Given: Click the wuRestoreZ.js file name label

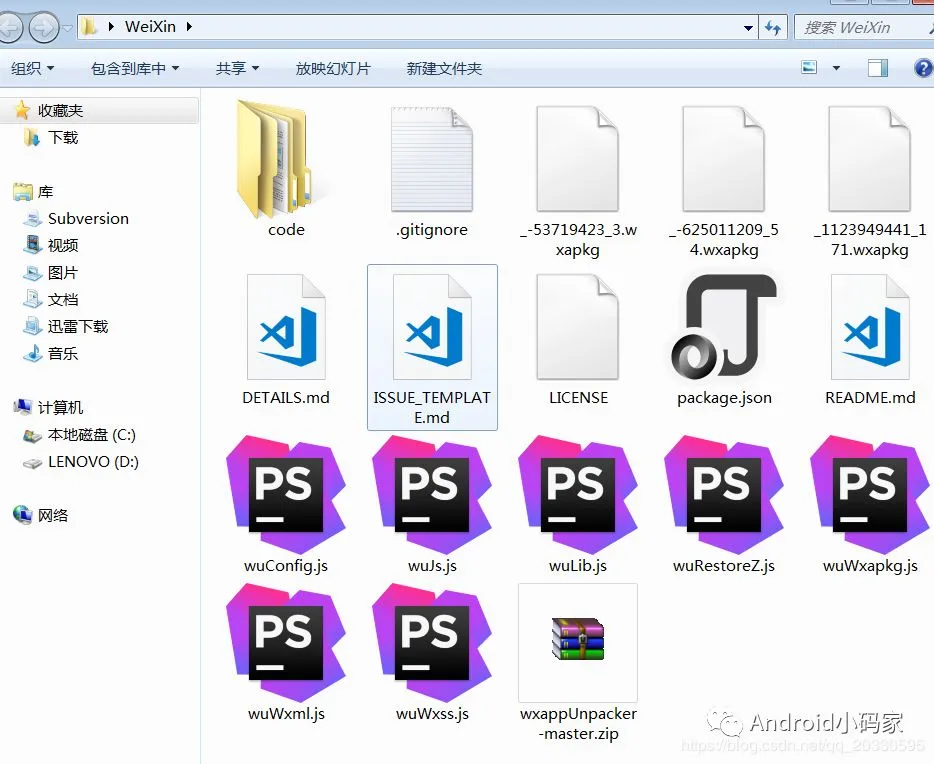Looking at the screenshot, I should pyautogui.click(x=724, y=566).
